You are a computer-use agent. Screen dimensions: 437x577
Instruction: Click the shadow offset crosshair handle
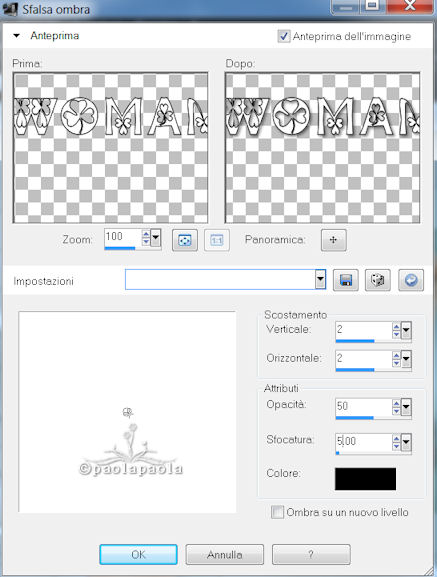pyautogui.click(x=128, y=413)
